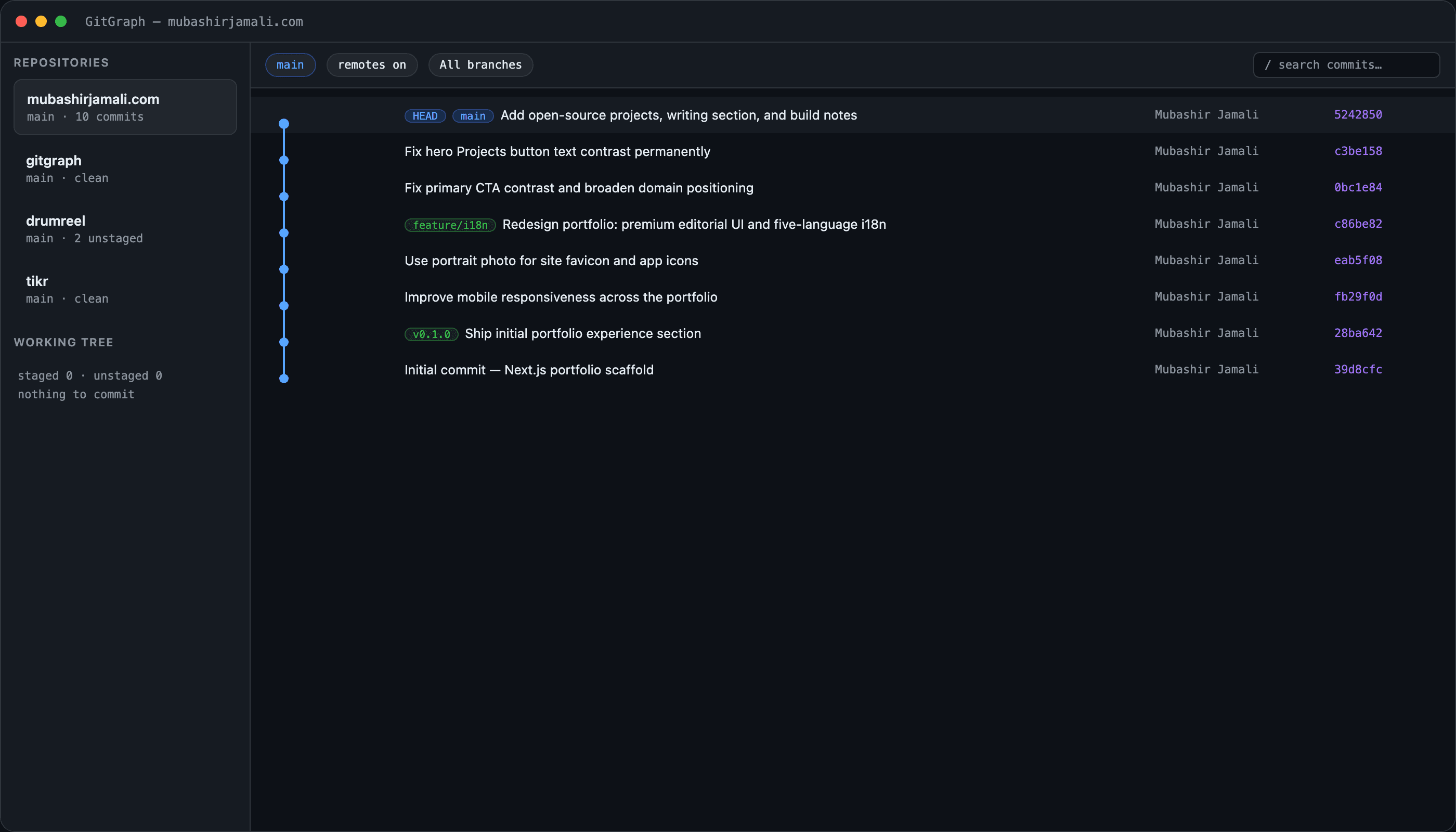Click 'staged 0 · unstaged 0' status

90,375
